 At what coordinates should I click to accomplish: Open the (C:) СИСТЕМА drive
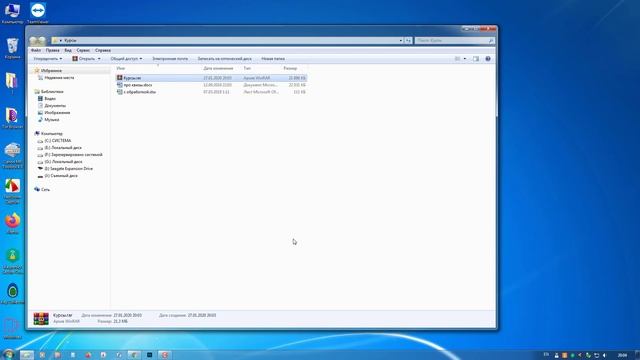point(58,141)
